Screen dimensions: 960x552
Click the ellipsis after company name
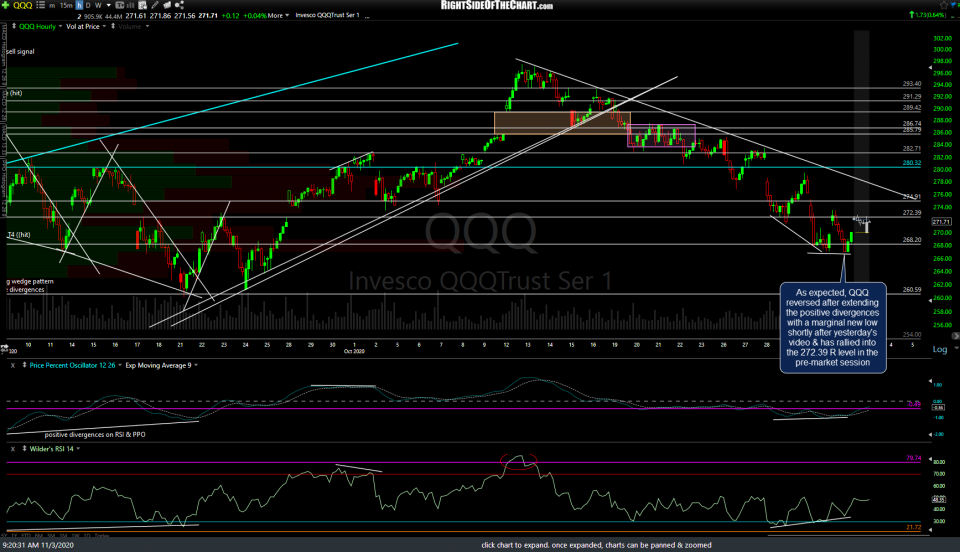367,16
